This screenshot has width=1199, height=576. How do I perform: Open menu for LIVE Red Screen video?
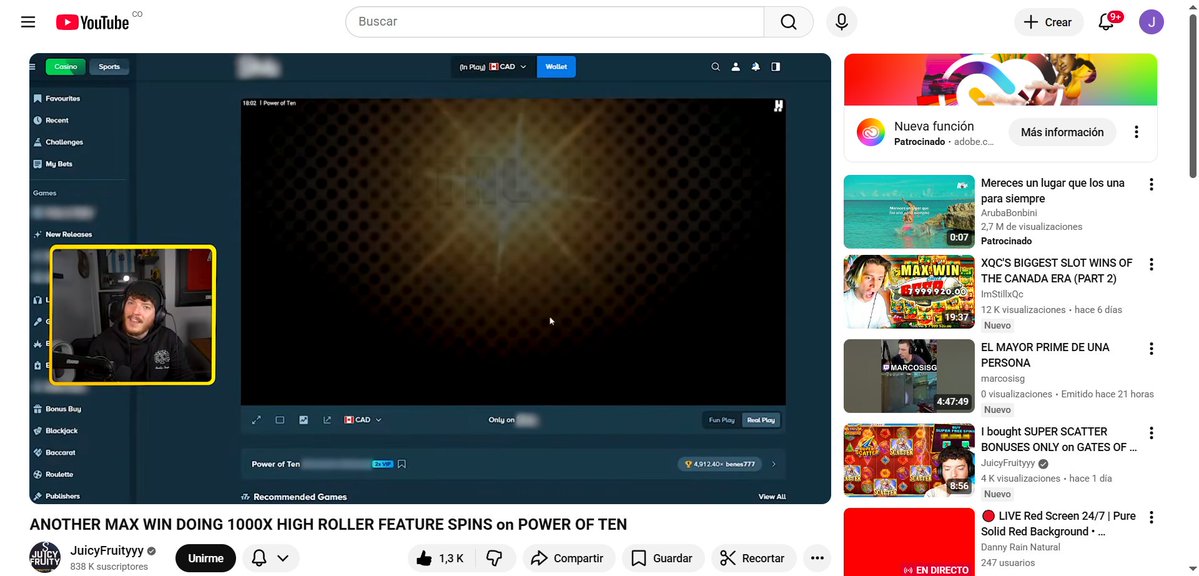pos(1151,517)
